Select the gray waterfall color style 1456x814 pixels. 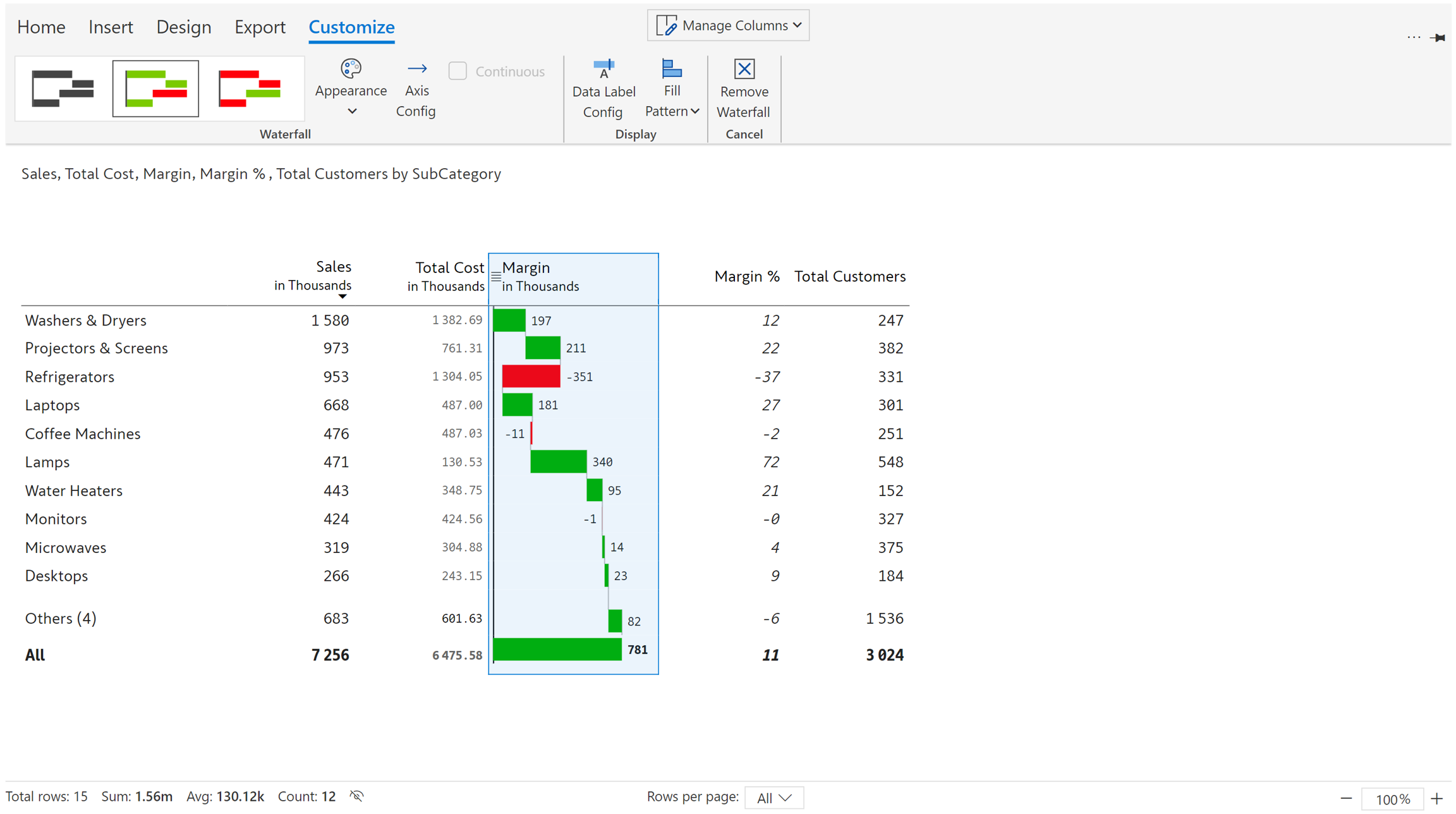[63, 88]
